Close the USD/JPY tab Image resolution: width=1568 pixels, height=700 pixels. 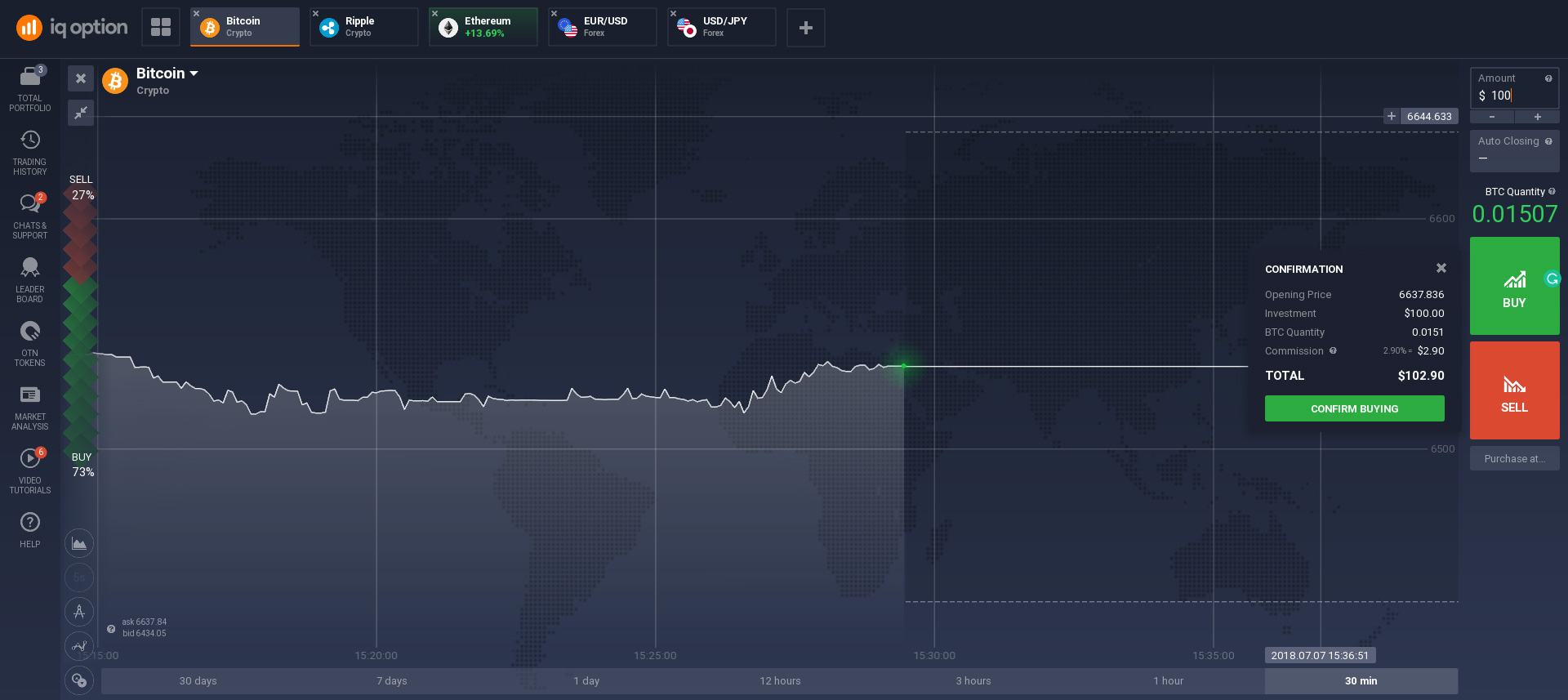tap(673, 14)
